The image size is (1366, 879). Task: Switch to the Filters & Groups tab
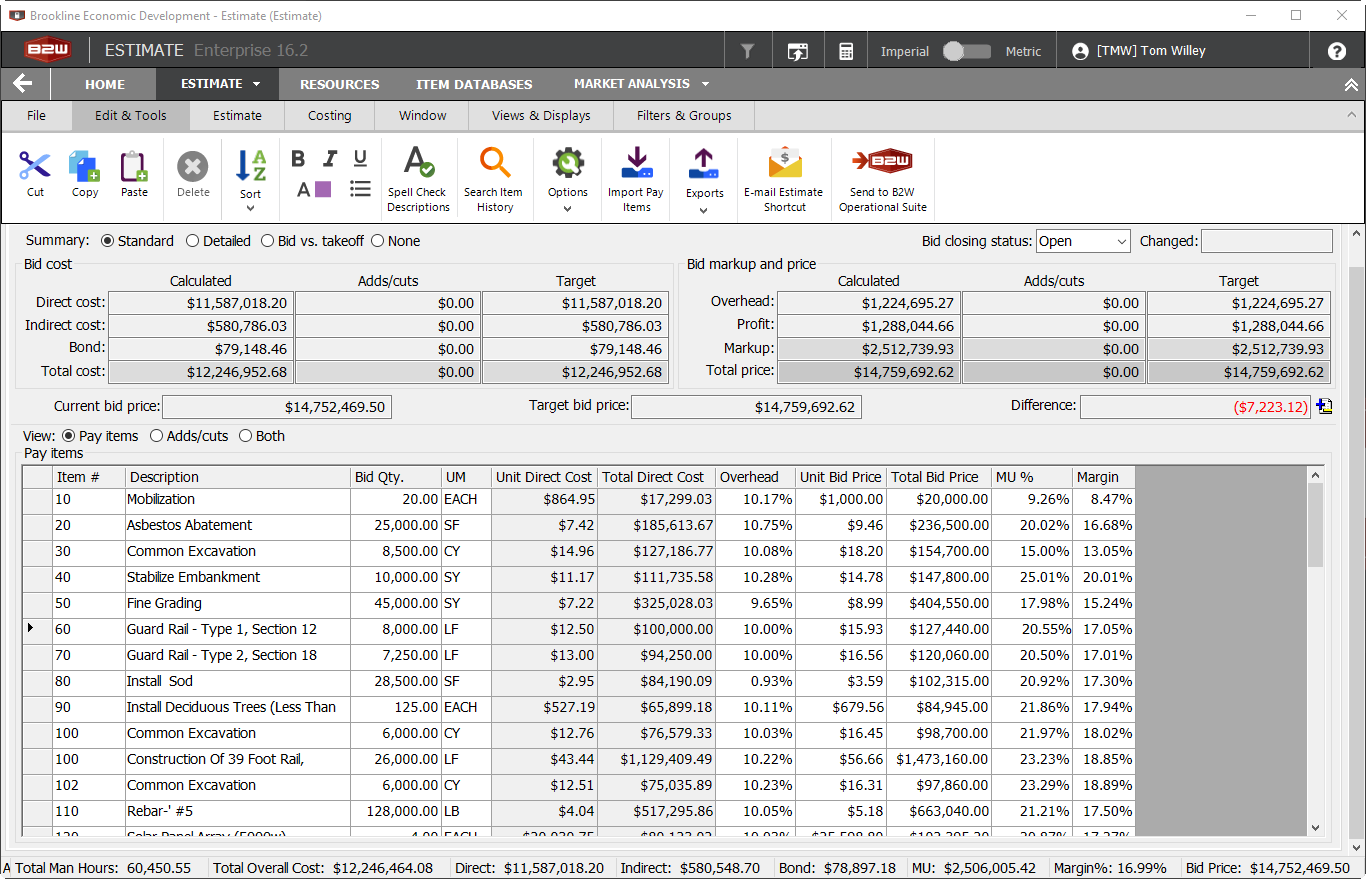click(684, 115)
